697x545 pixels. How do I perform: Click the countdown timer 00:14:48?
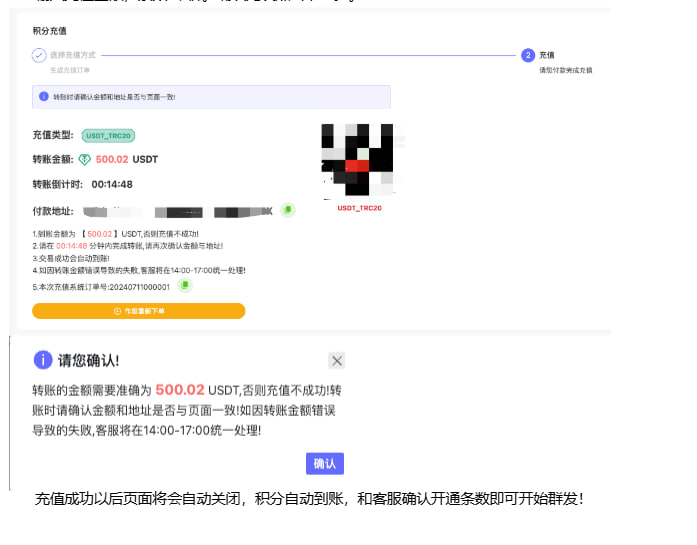pyautogui.click(x=112, y=184)
